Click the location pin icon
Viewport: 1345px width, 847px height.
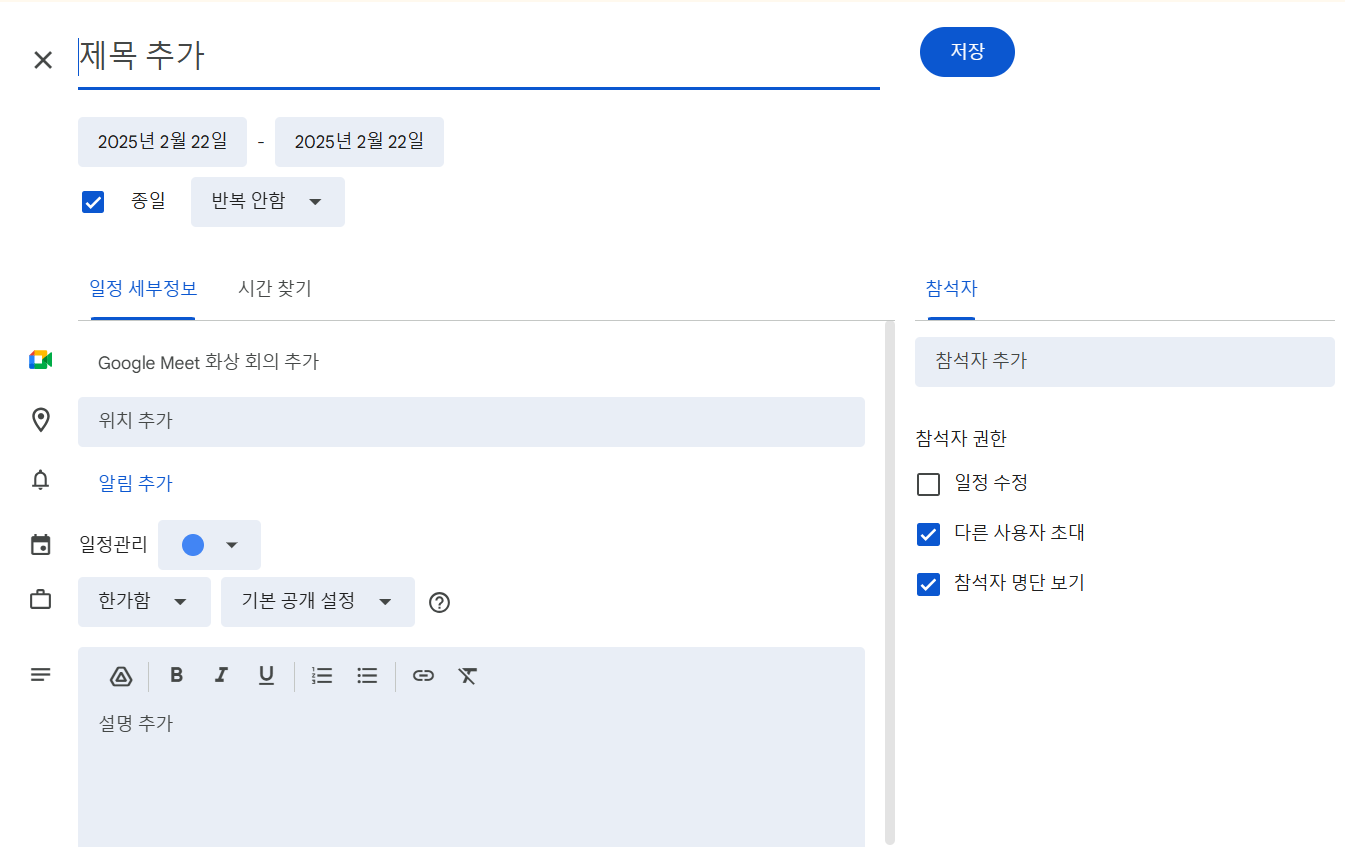tap(41, 420)
